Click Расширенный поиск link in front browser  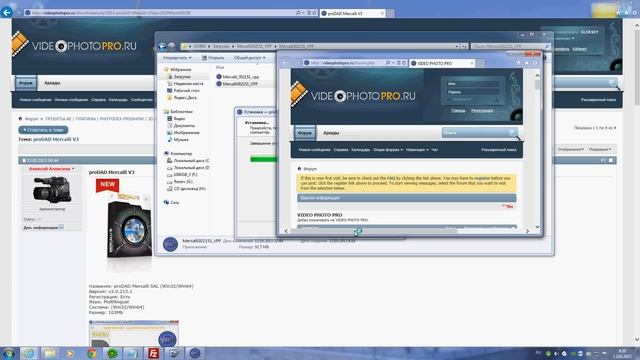(499, 150)
